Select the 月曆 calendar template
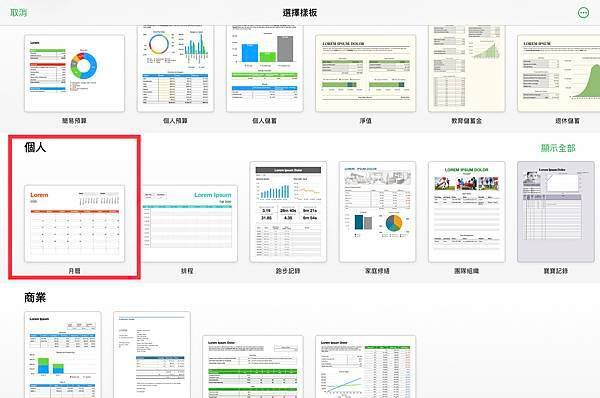The height and width of the screenshot is (398, 600). [75, 223]
